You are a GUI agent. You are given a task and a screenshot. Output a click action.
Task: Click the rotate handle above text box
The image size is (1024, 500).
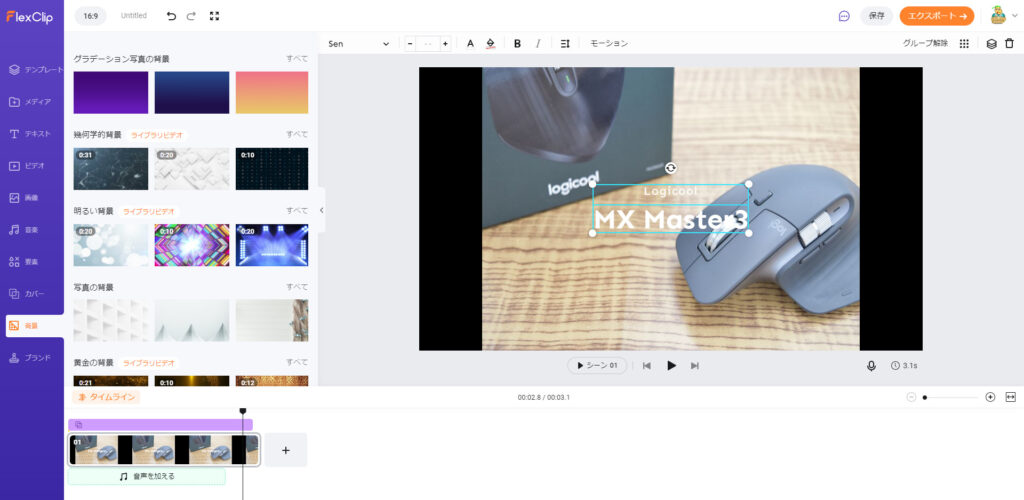click(x=671, y=168)
